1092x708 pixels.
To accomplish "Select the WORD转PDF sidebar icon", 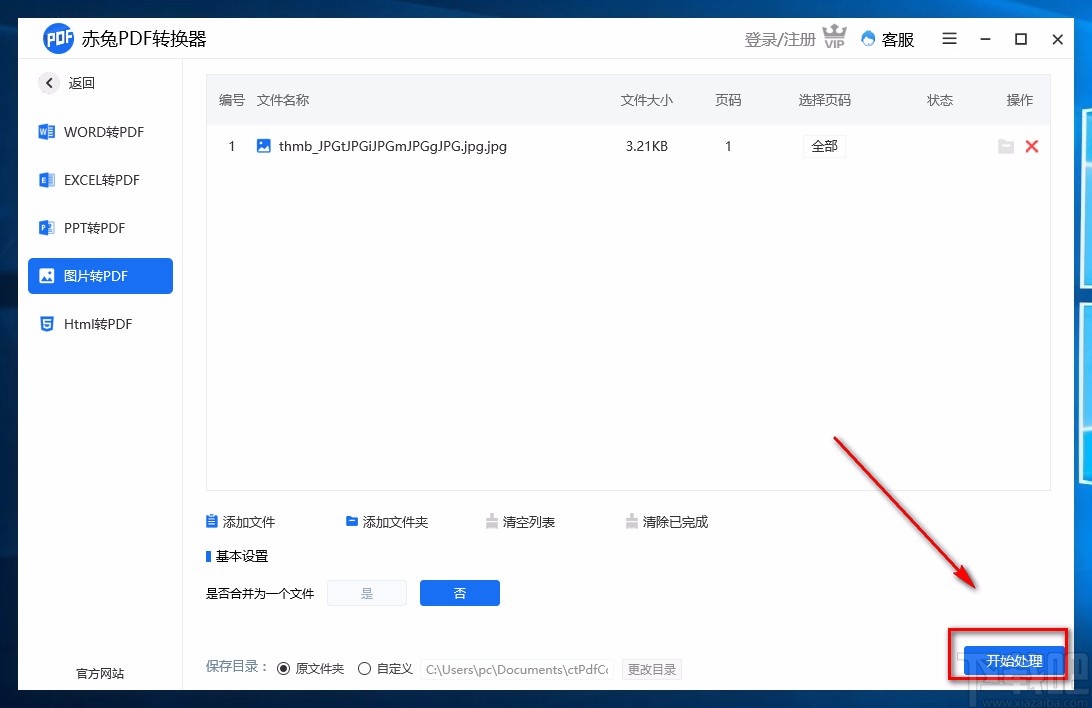I will (46, 132).
